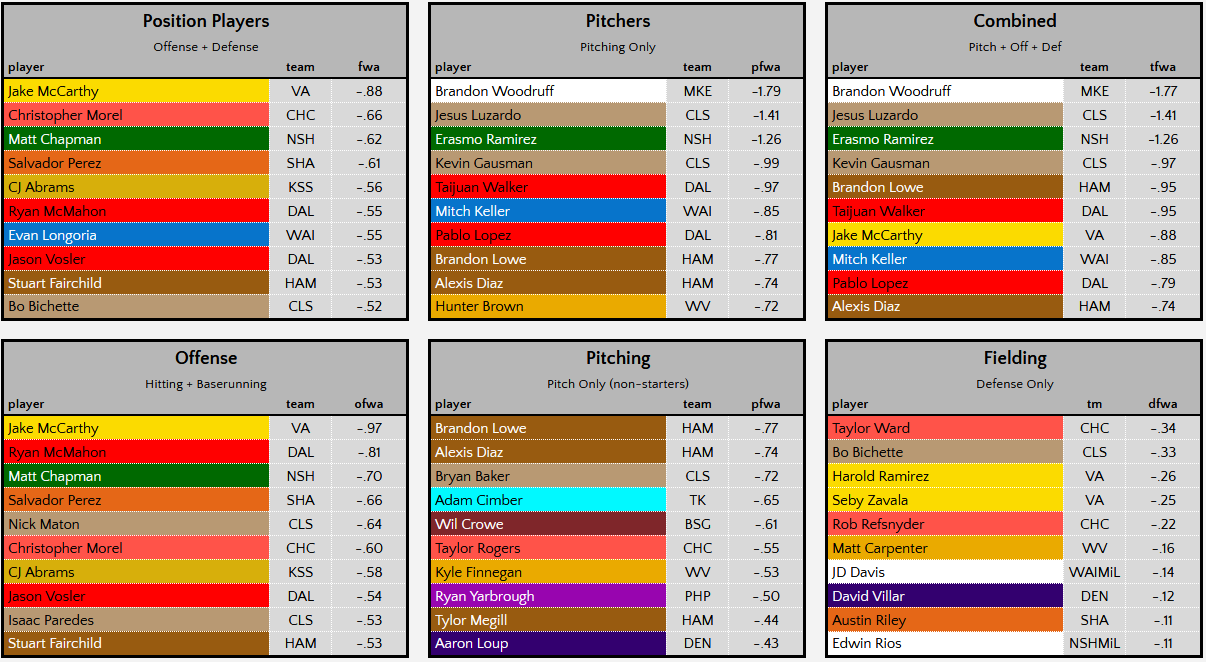
Task: Click the dfwa column header
Action: [1163, 404]
